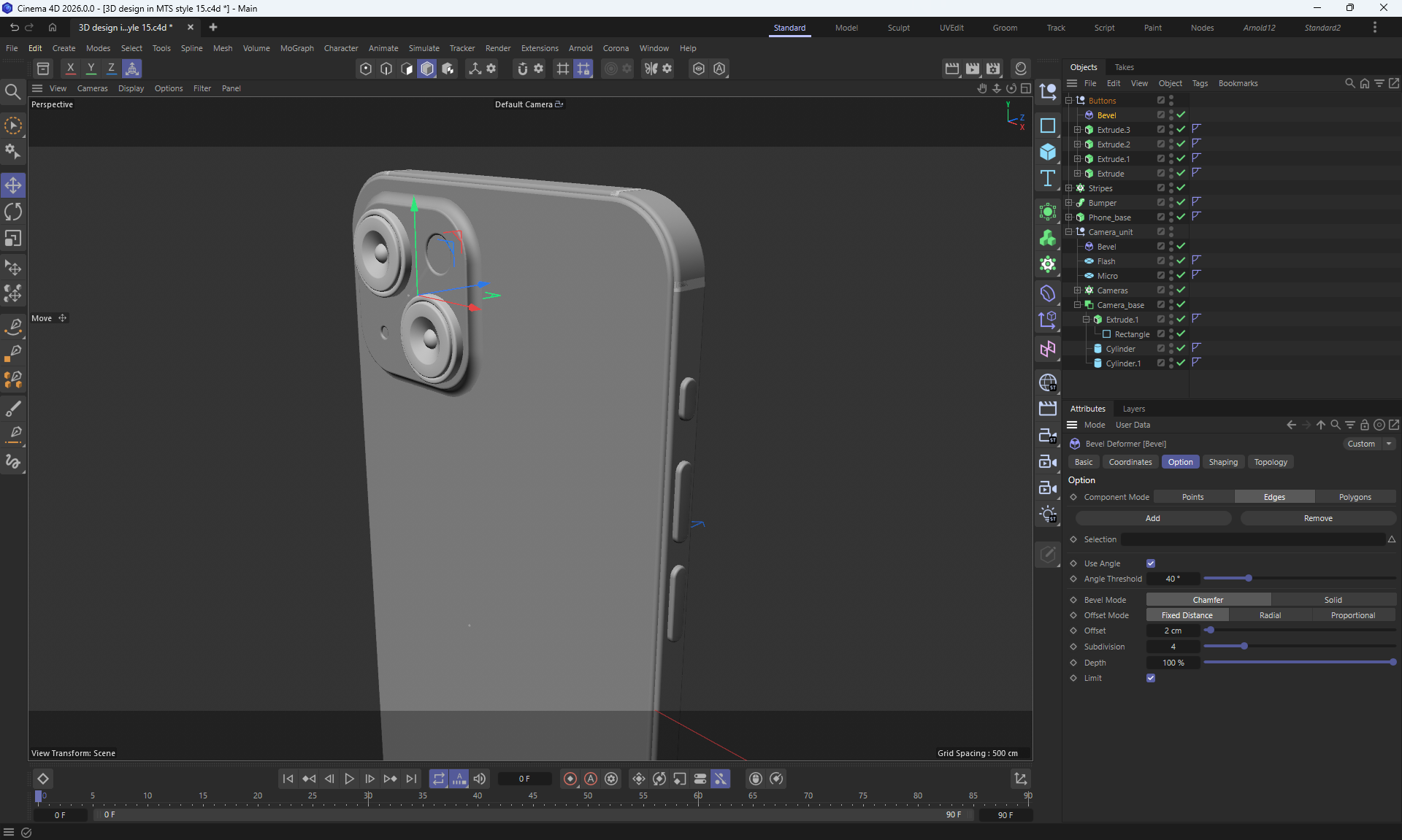Disable the Flash object's green checkmark
The image size is (1402, 840).
1181,261
